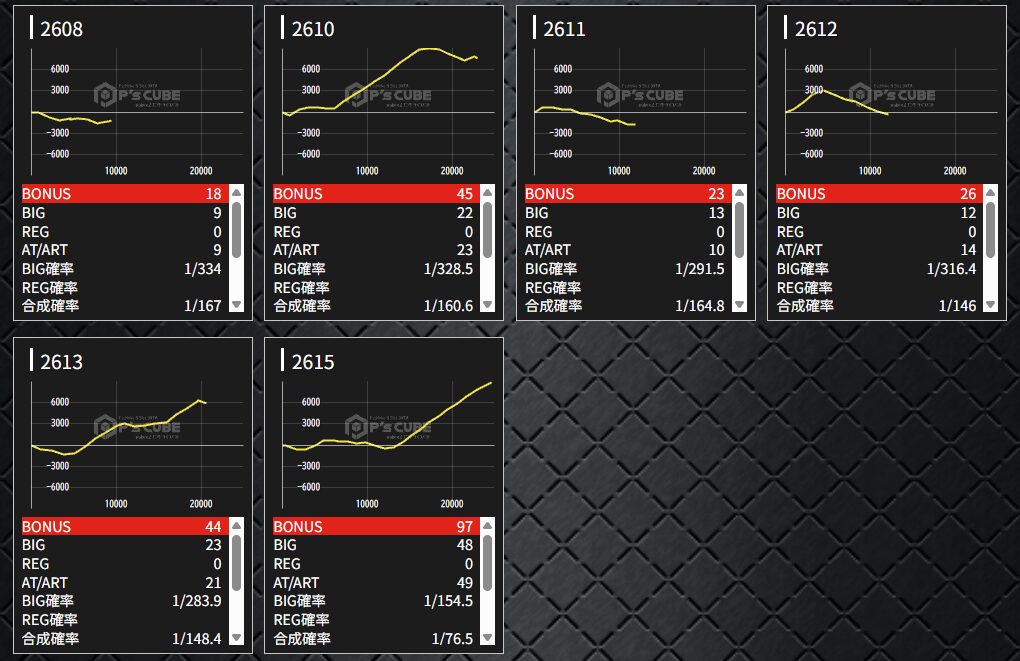The width and height of the screenshot is (1020, 661).
Task: Click scroll down arrow in machine 2612 panel
Action: [x=990, y=304]
